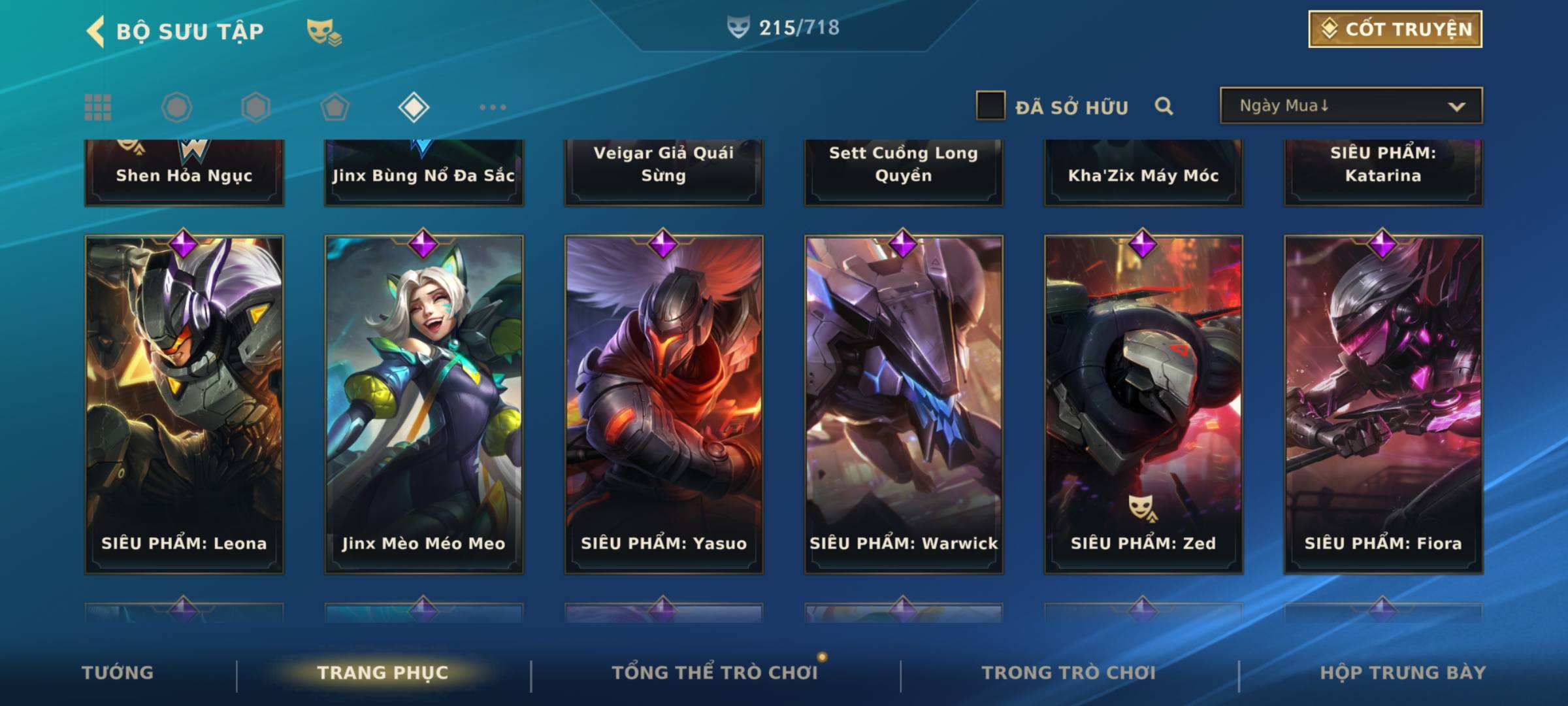The width and height of the screenshot is (1568, 706).
Task: Select the first octagon rarity filter
Action: tap(176, 107)
